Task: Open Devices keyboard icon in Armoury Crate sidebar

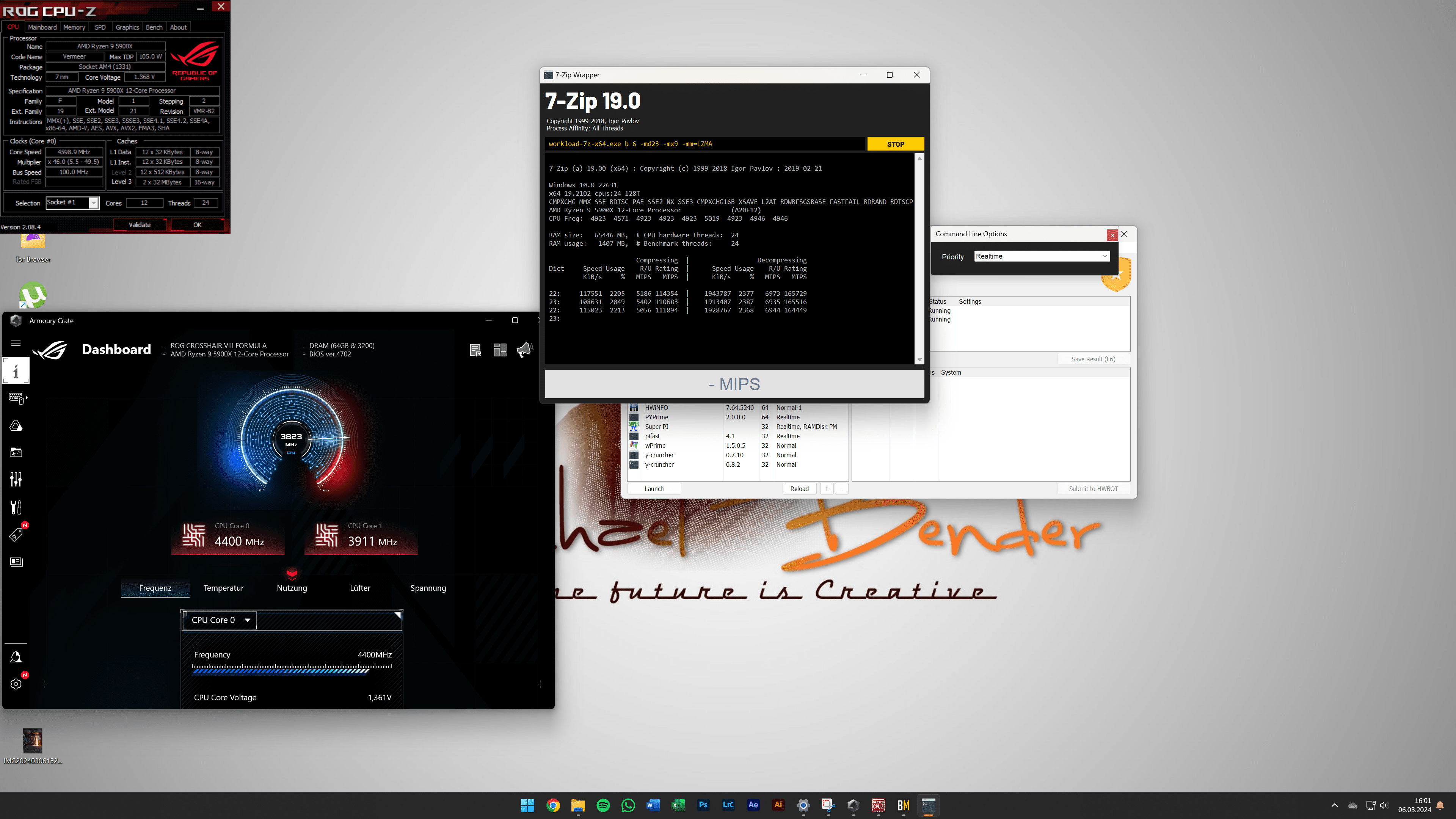Action: coord(16,399)
